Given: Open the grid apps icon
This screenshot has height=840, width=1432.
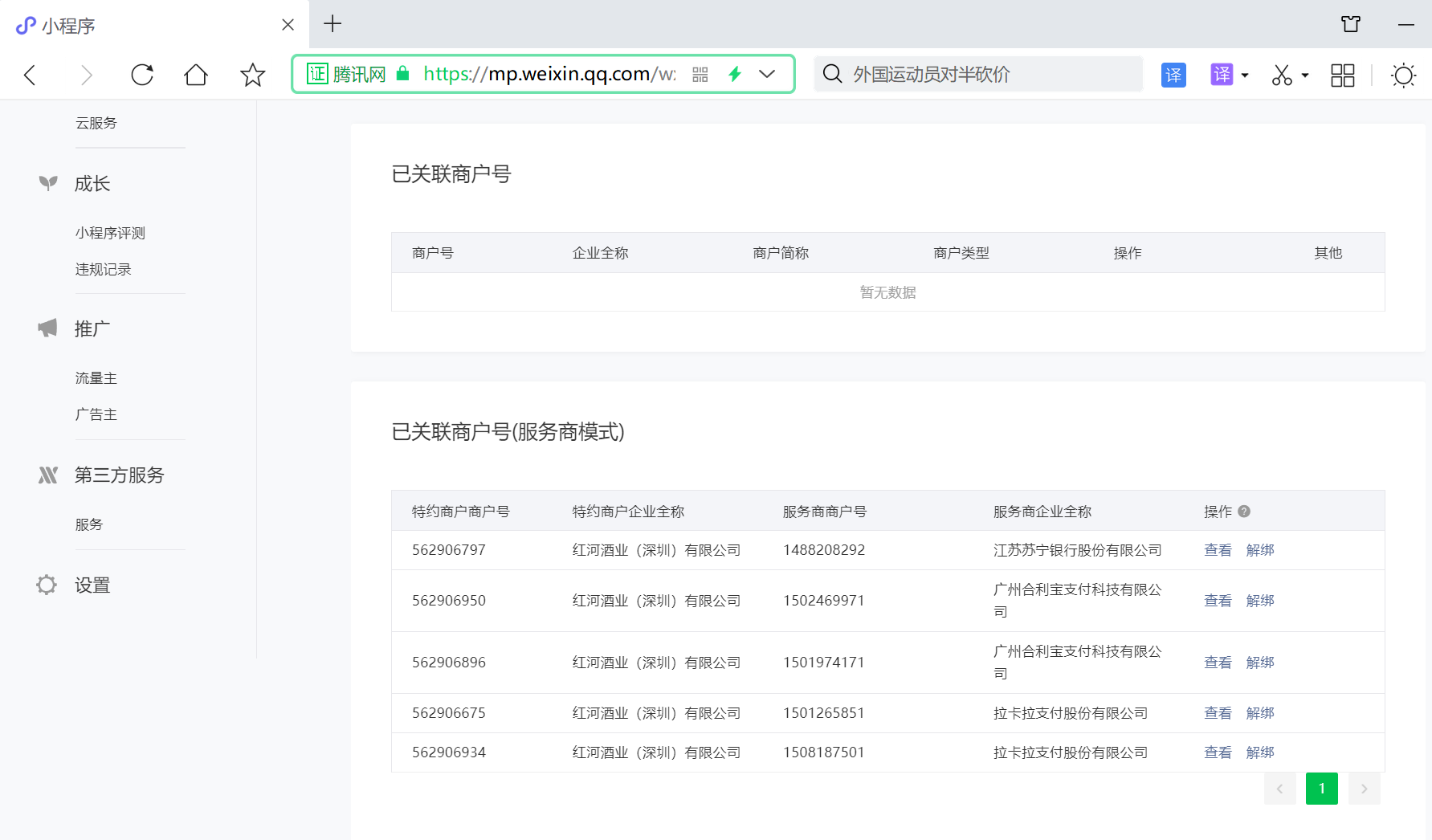Looking at the screenshot, I should (x=1343, y=75).
